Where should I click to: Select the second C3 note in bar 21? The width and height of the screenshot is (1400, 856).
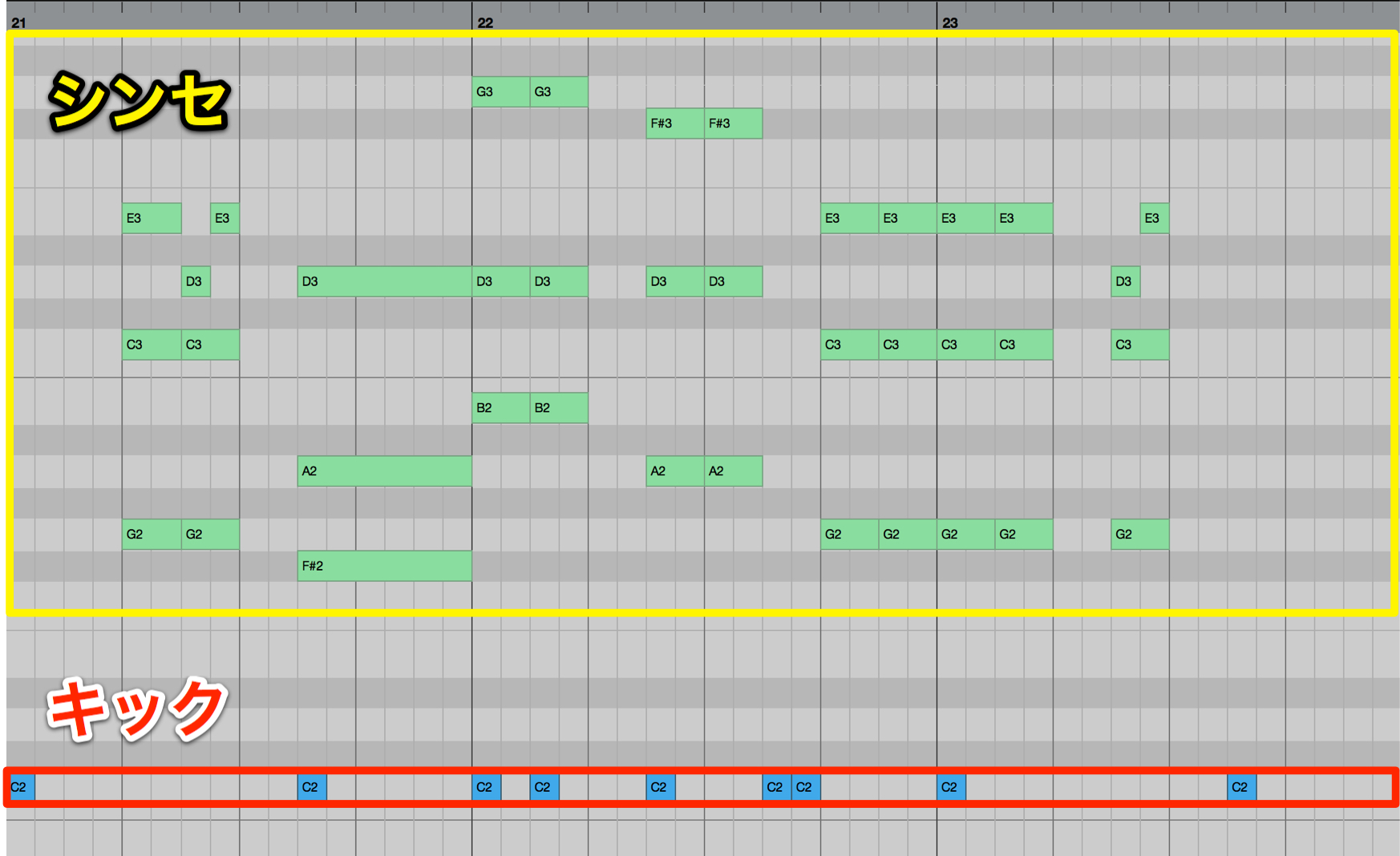210,345
